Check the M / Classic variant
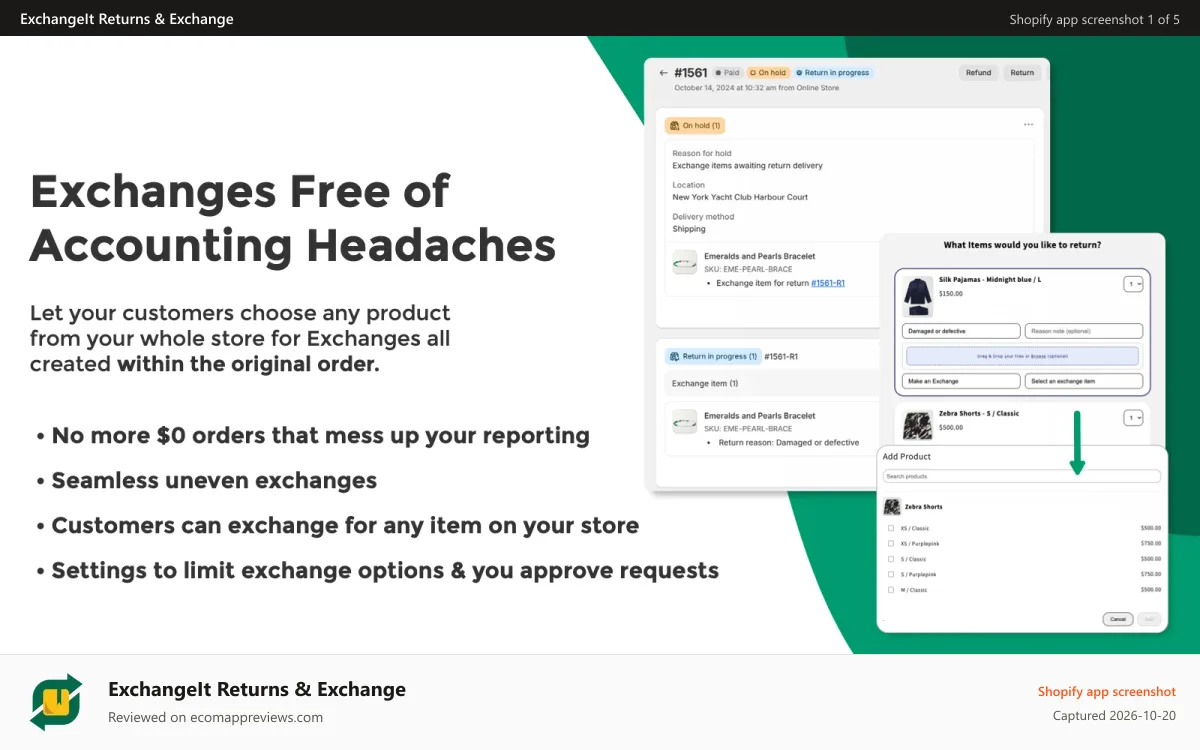Viewport: 1200px width, 750px height. click(x=890, y=590)
